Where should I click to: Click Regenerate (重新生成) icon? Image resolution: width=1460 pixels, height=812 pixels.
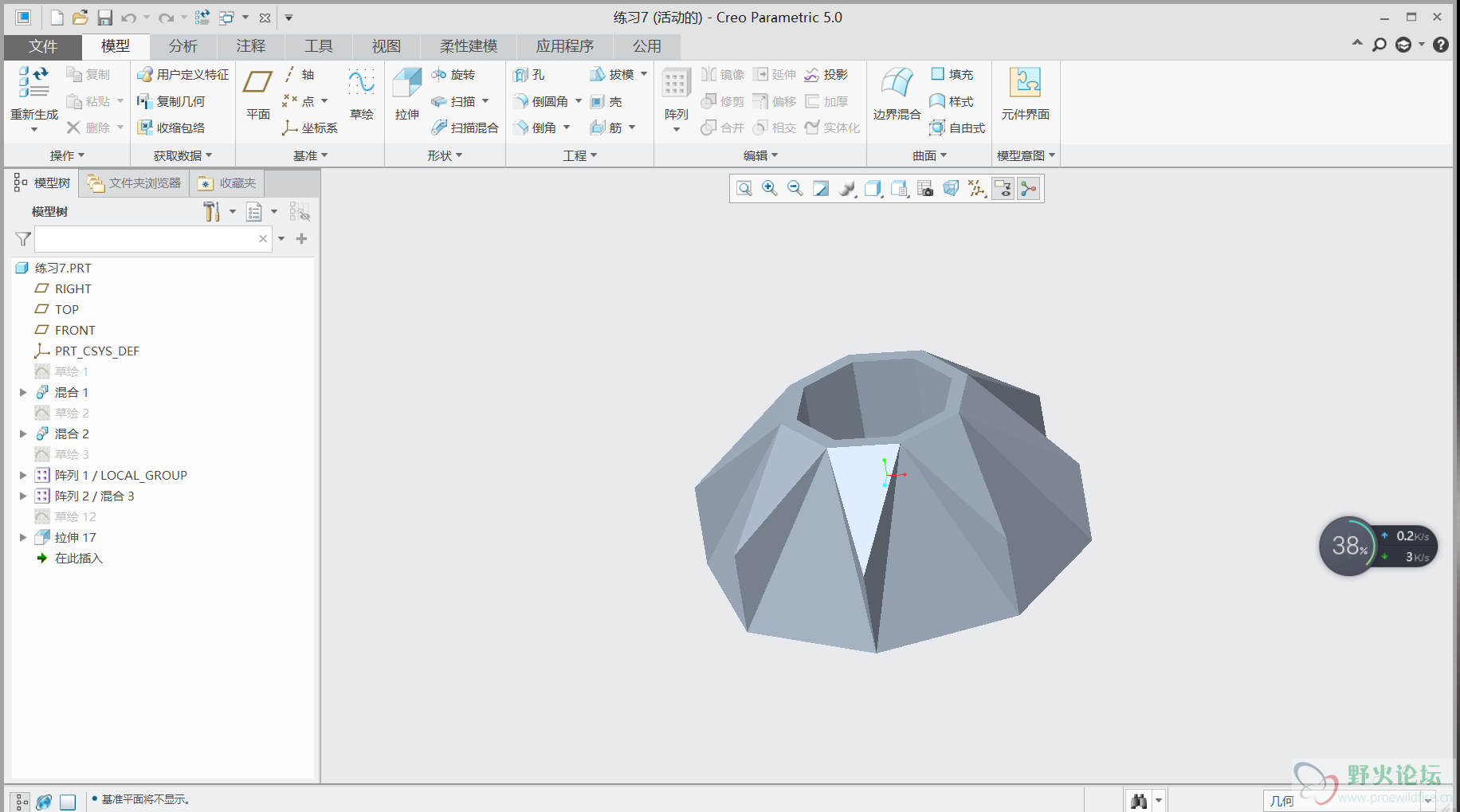tap(34, 82)
